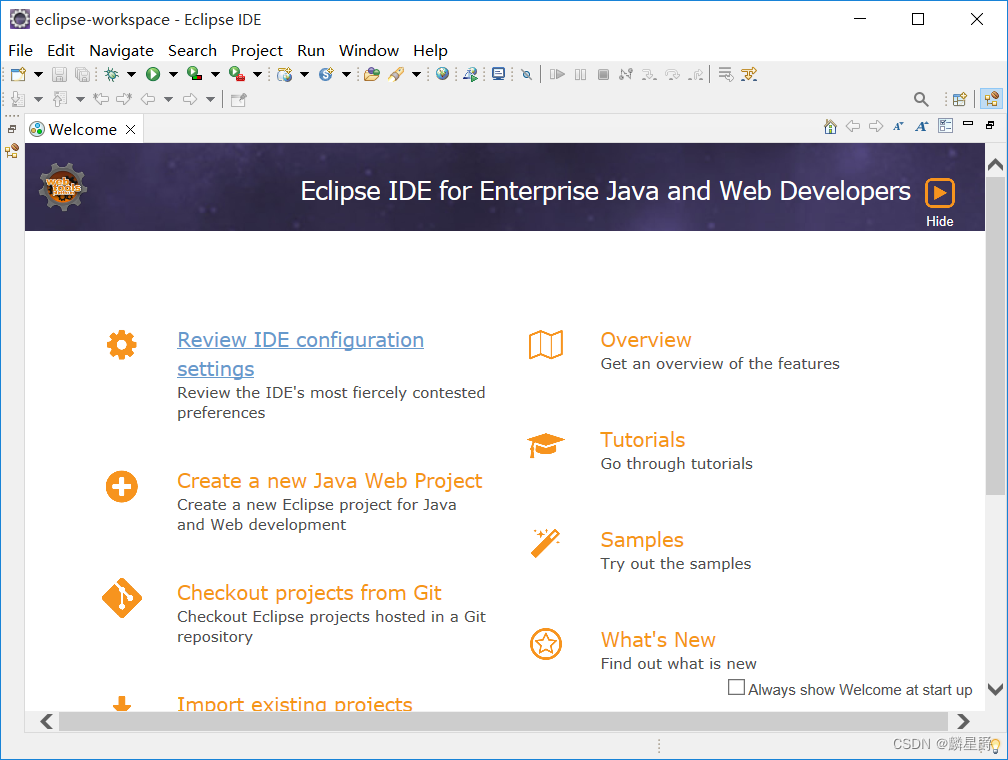Click the green bug Debug icon
1008x760 pixels.
click(x=112, y=75)
